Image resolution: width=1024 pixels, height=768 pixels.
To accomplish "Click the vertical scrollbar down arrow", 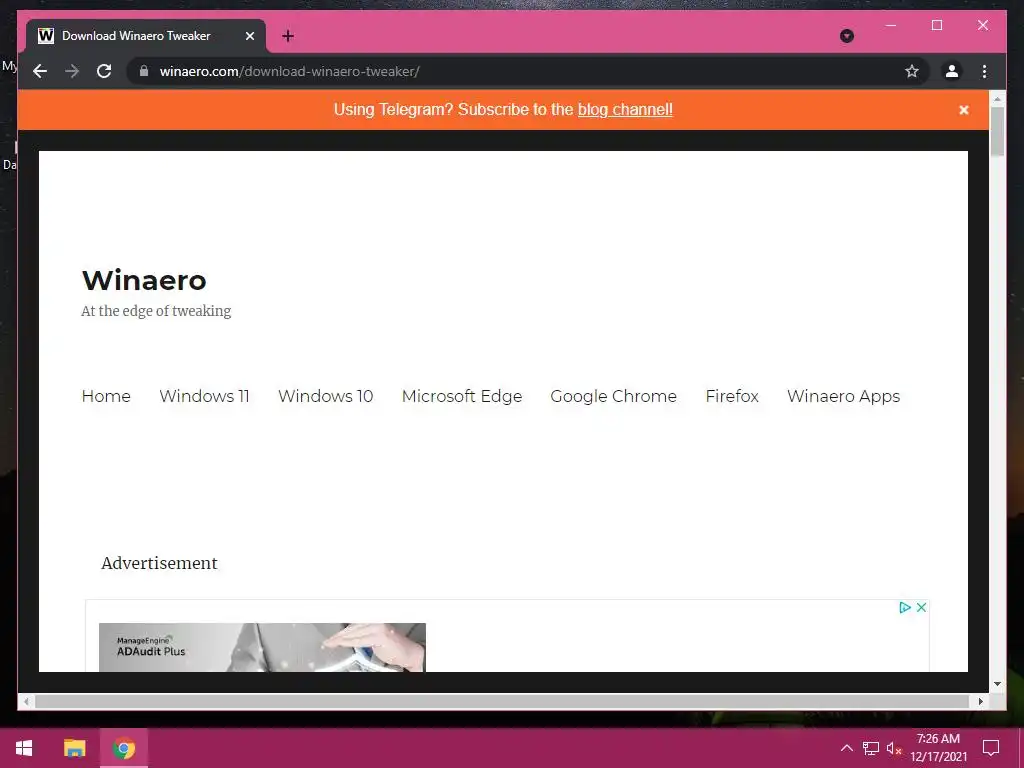I will (997, 684).
